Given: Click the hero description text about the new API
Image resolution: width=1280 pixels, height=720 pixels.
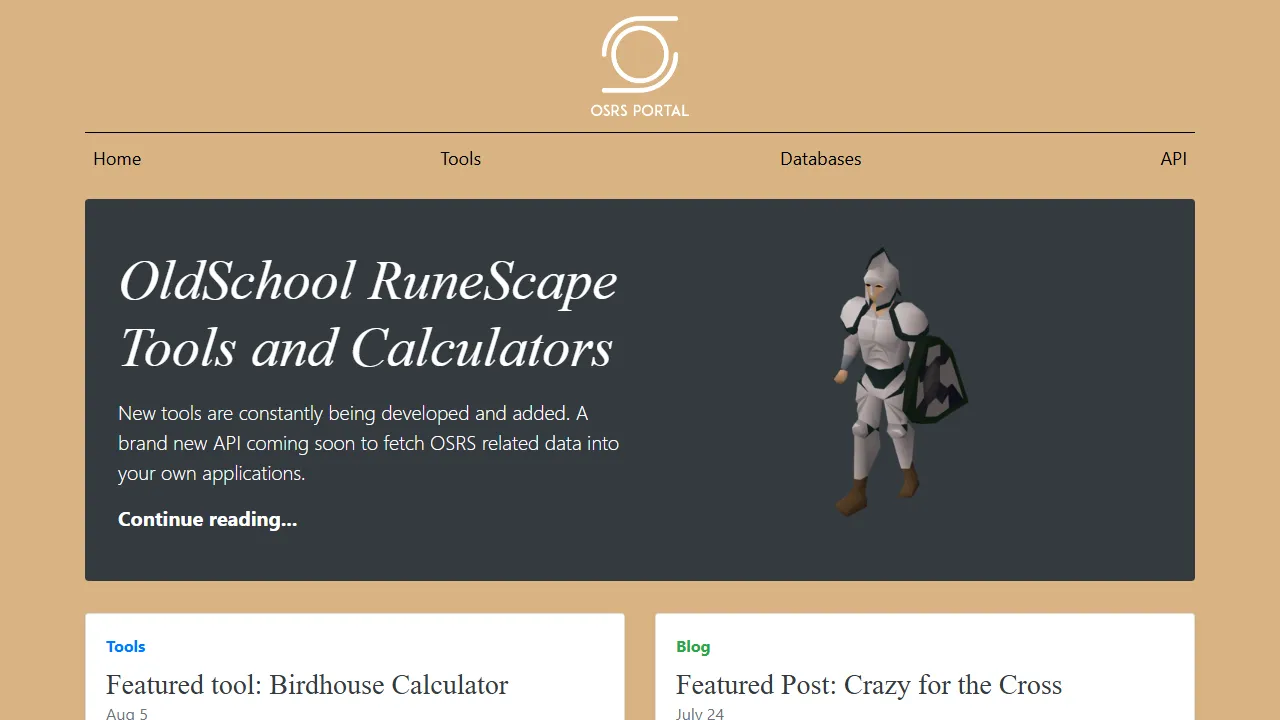Looking at the screenshot, I should click(x=368, y=443).
